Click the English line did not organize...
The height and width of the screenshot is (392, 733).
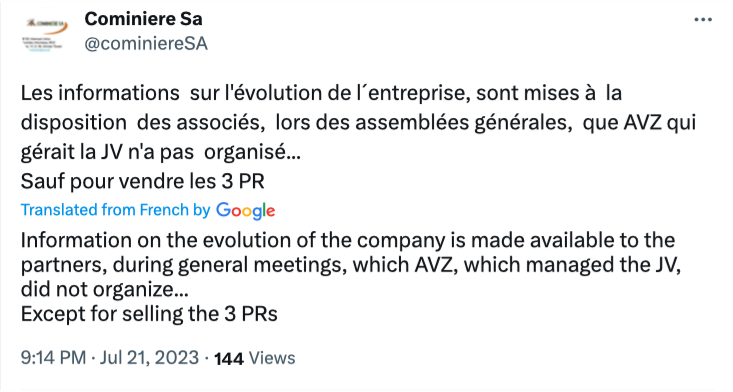[105, 289]
